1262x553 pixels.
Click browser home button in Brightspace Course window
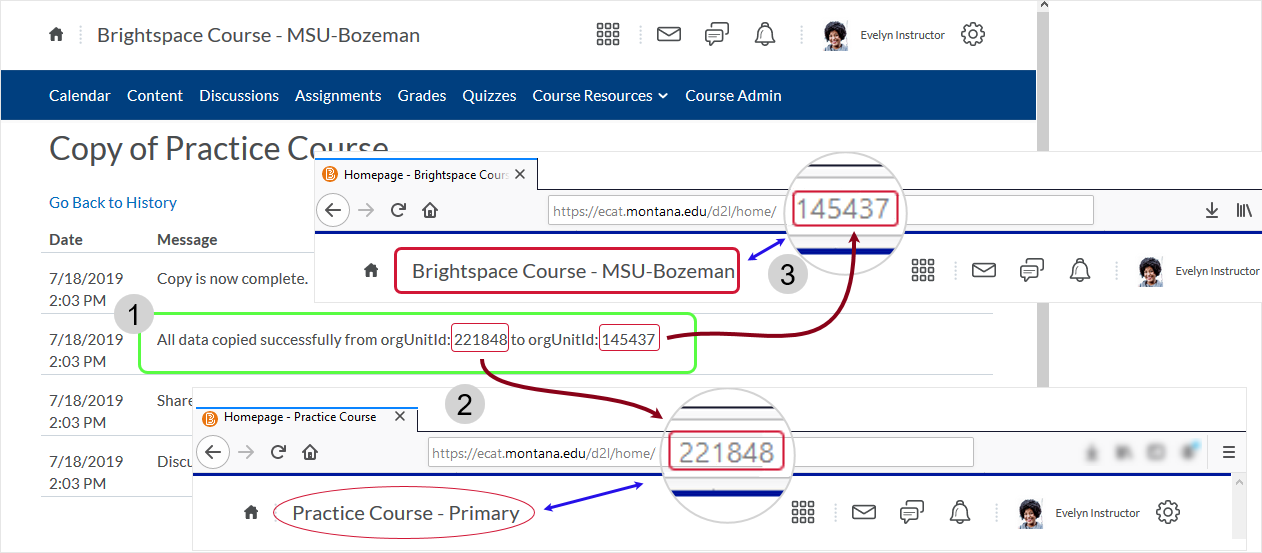coord(430,210)
